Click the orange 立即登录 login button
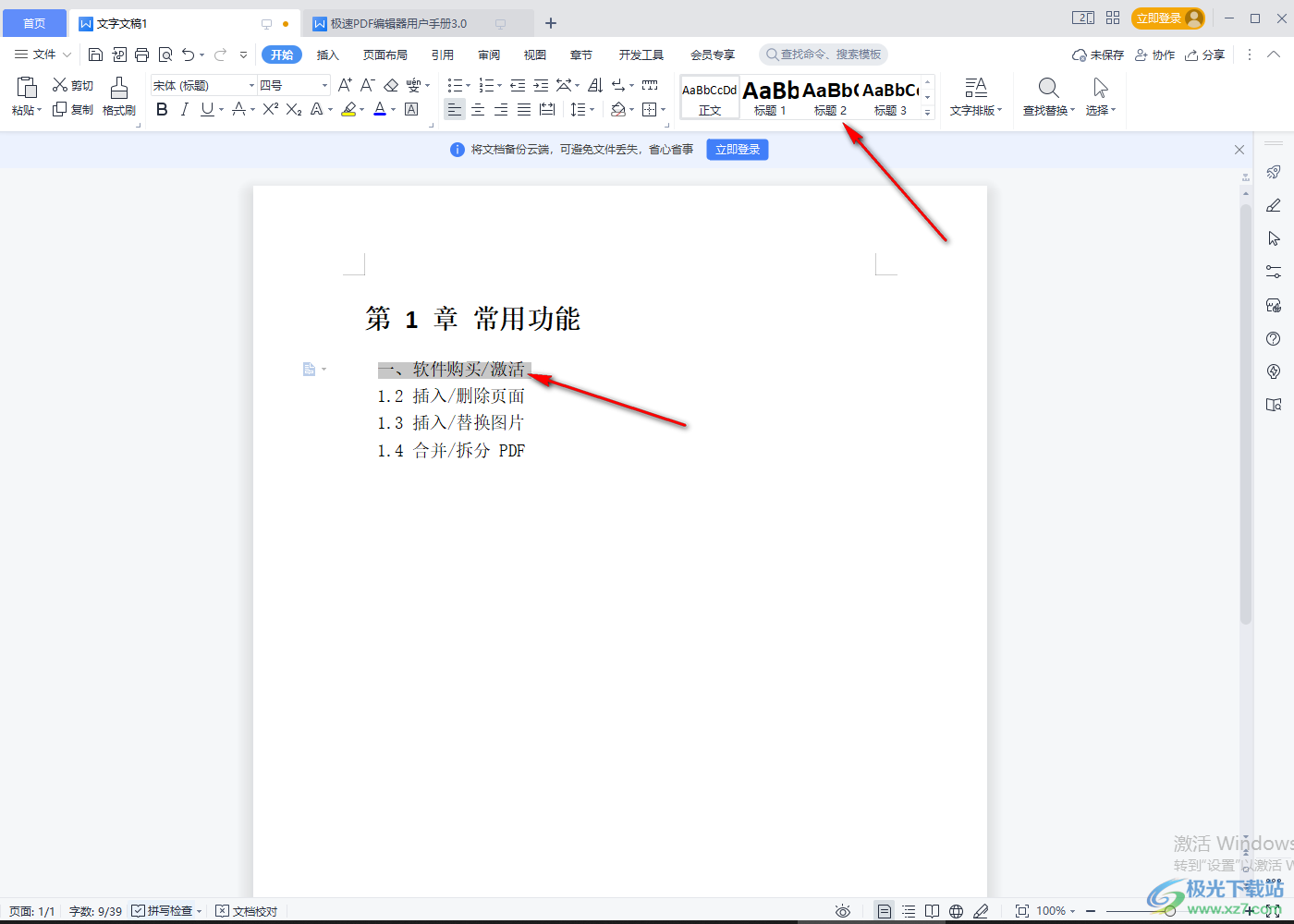Image resolution: width=1294 pixels, height=924 pixels. tap(1168, 18)
